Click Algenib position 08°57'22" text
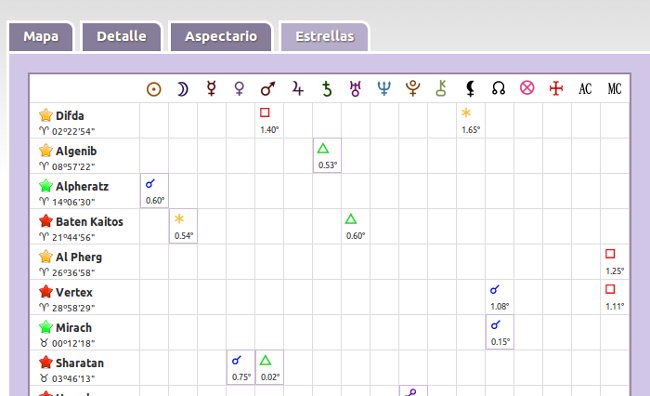Viewport: 650px width, 396px height. (x=73, y=167)
